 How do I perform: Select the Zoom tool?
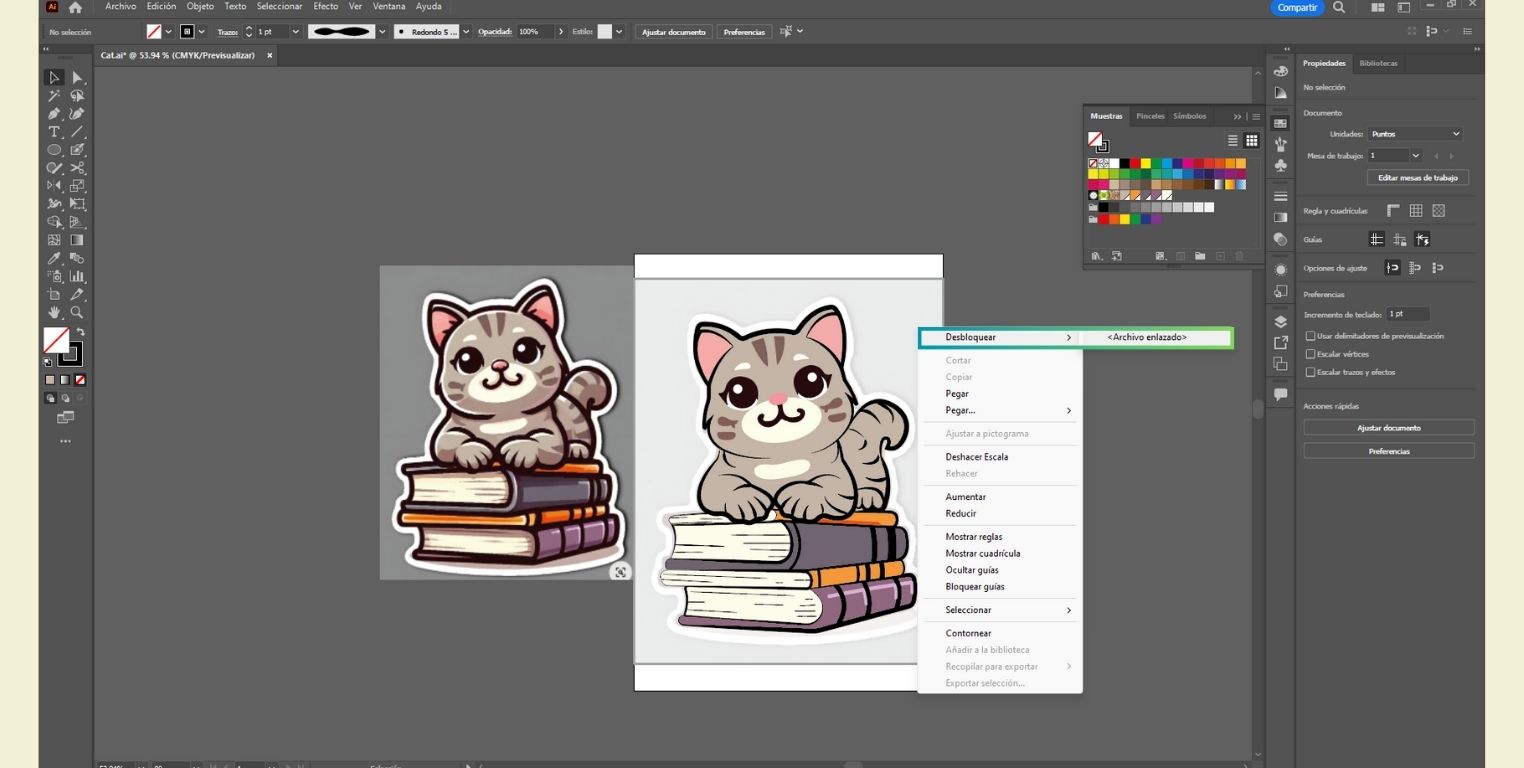point(77,312)
